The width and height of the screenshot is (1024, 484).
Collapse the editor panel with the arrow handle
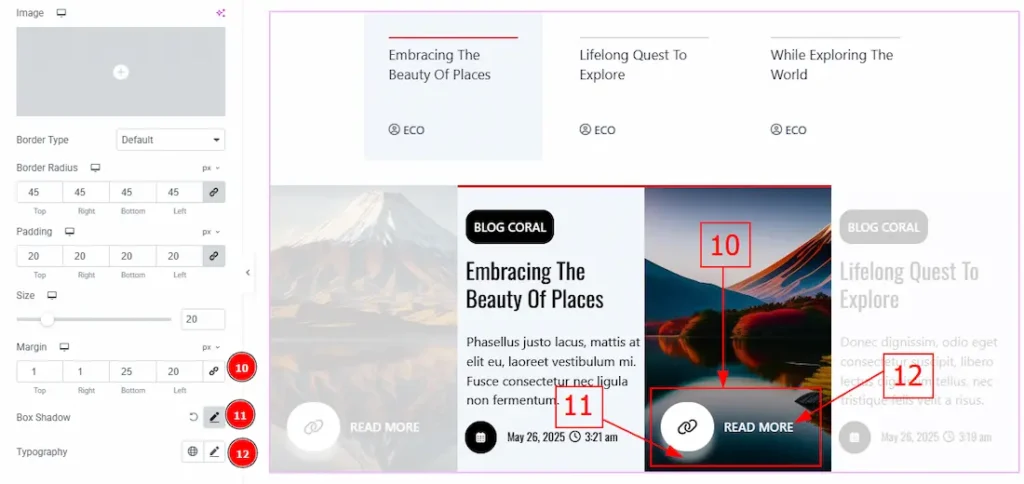tap(248, 272)
